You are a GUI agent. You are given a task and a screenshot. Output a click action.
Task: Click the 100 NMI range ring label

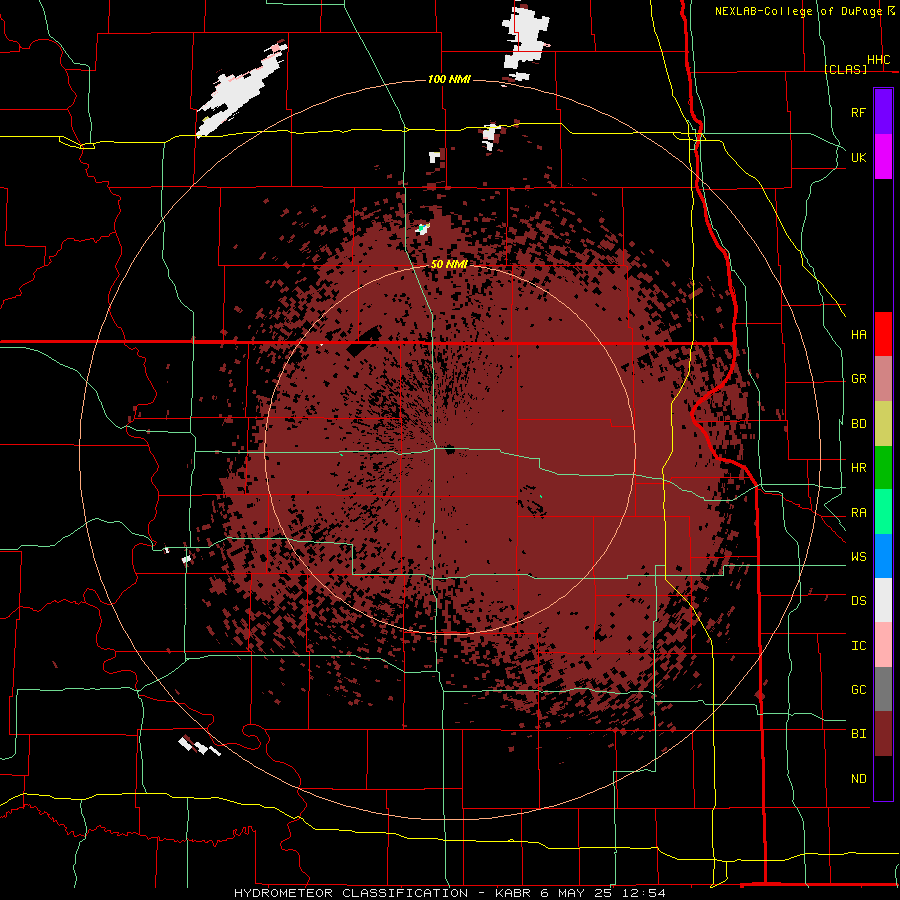pyautogui.click(x=449, y=79)
